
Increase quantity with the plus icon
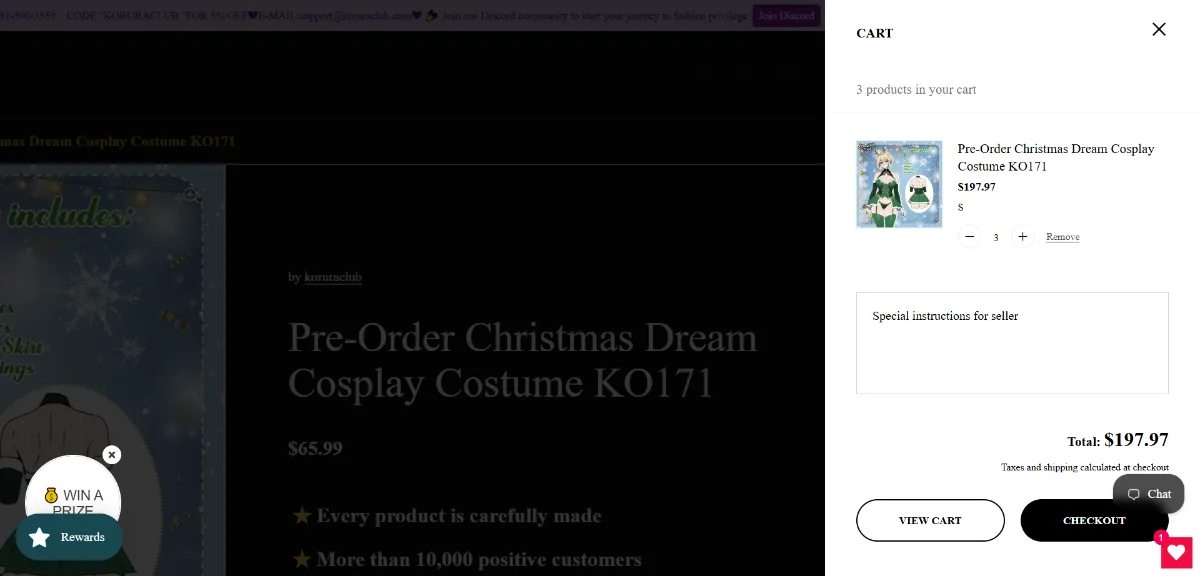pyautogui.click(x=1022, y=237)
